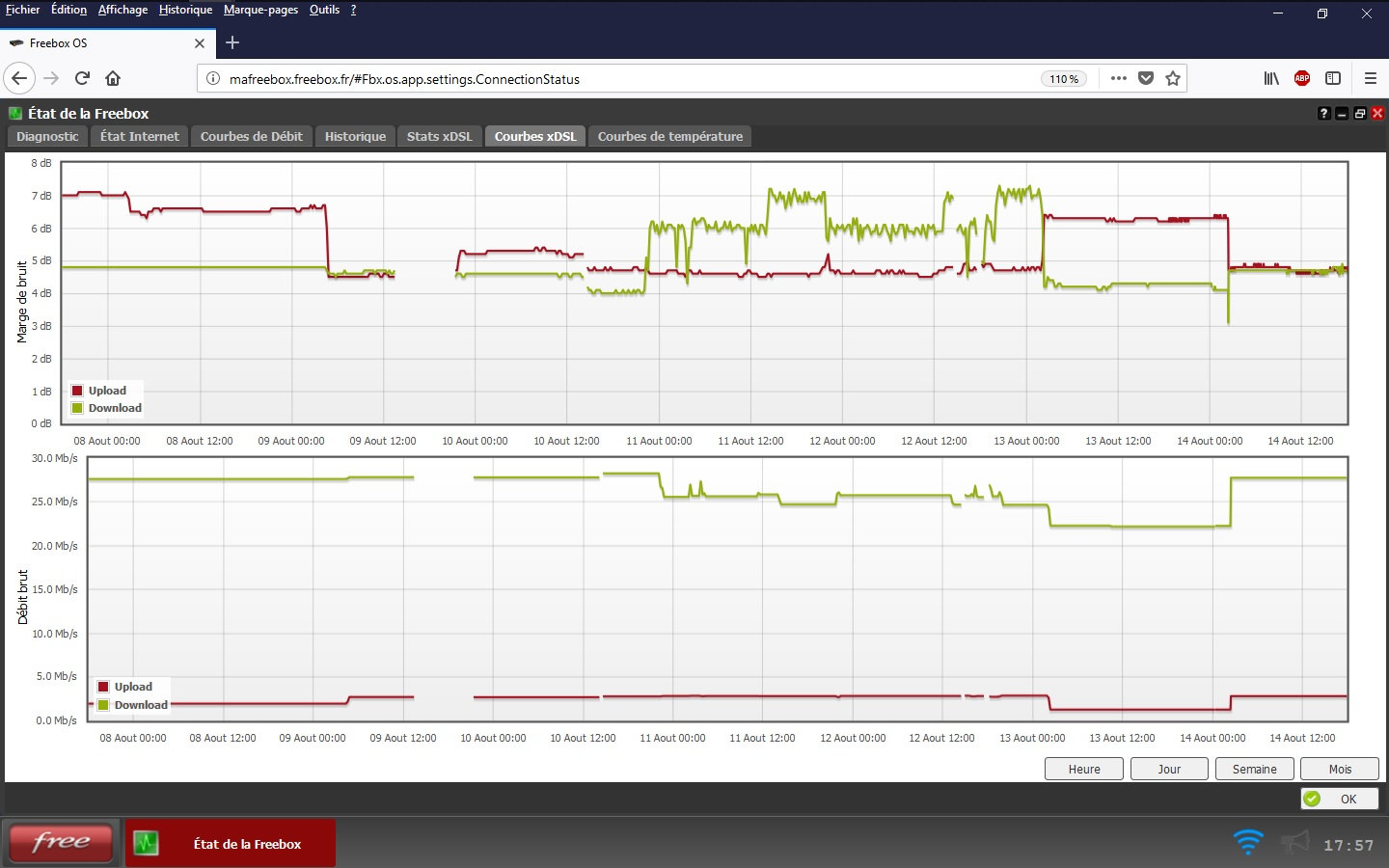Confirm with the OK button
This screenshot has width=1389, height=868.
1340,799
